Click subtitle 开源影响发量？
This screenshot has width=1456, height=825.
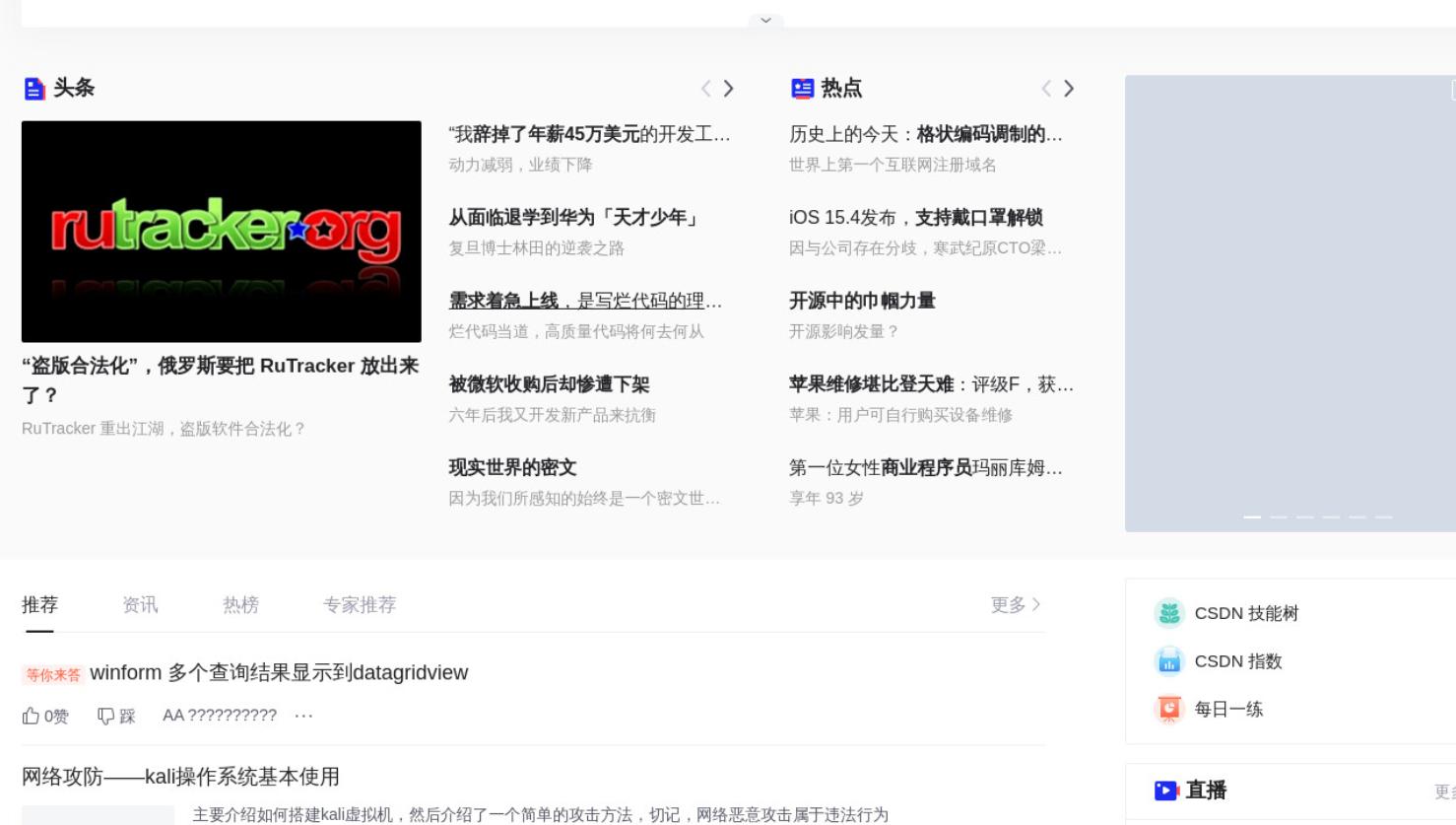[843, 331]
